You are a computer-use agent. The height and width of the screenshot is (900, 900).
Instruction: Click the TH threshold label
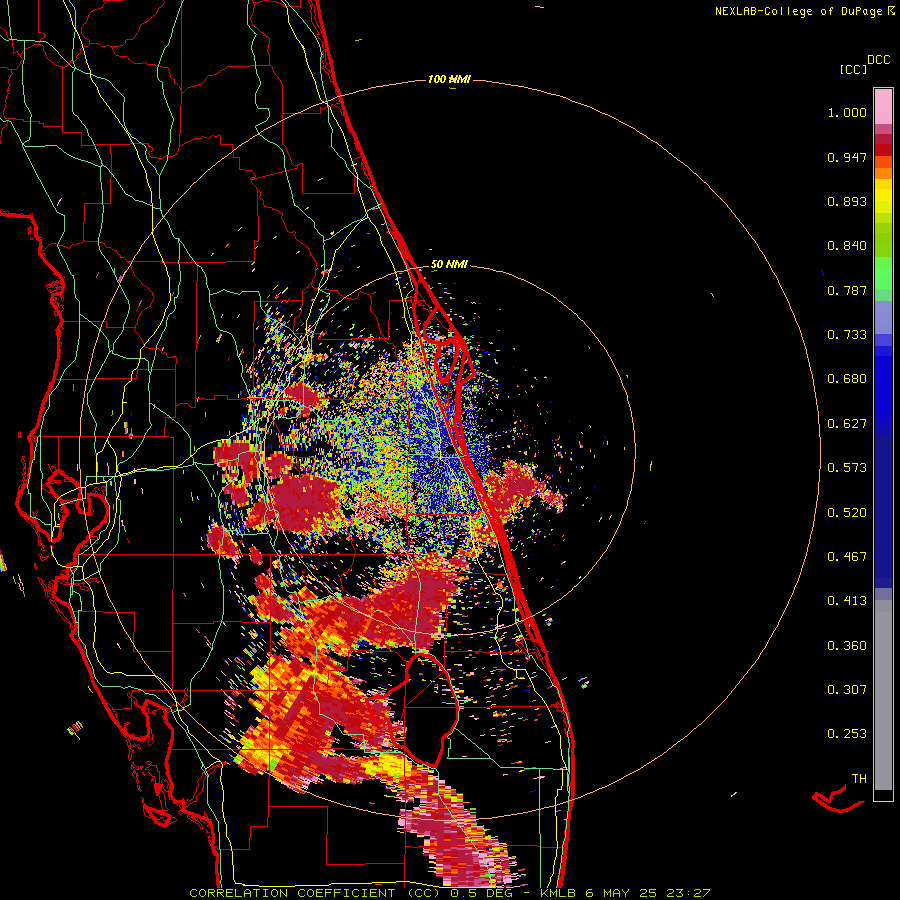point(859,779)
